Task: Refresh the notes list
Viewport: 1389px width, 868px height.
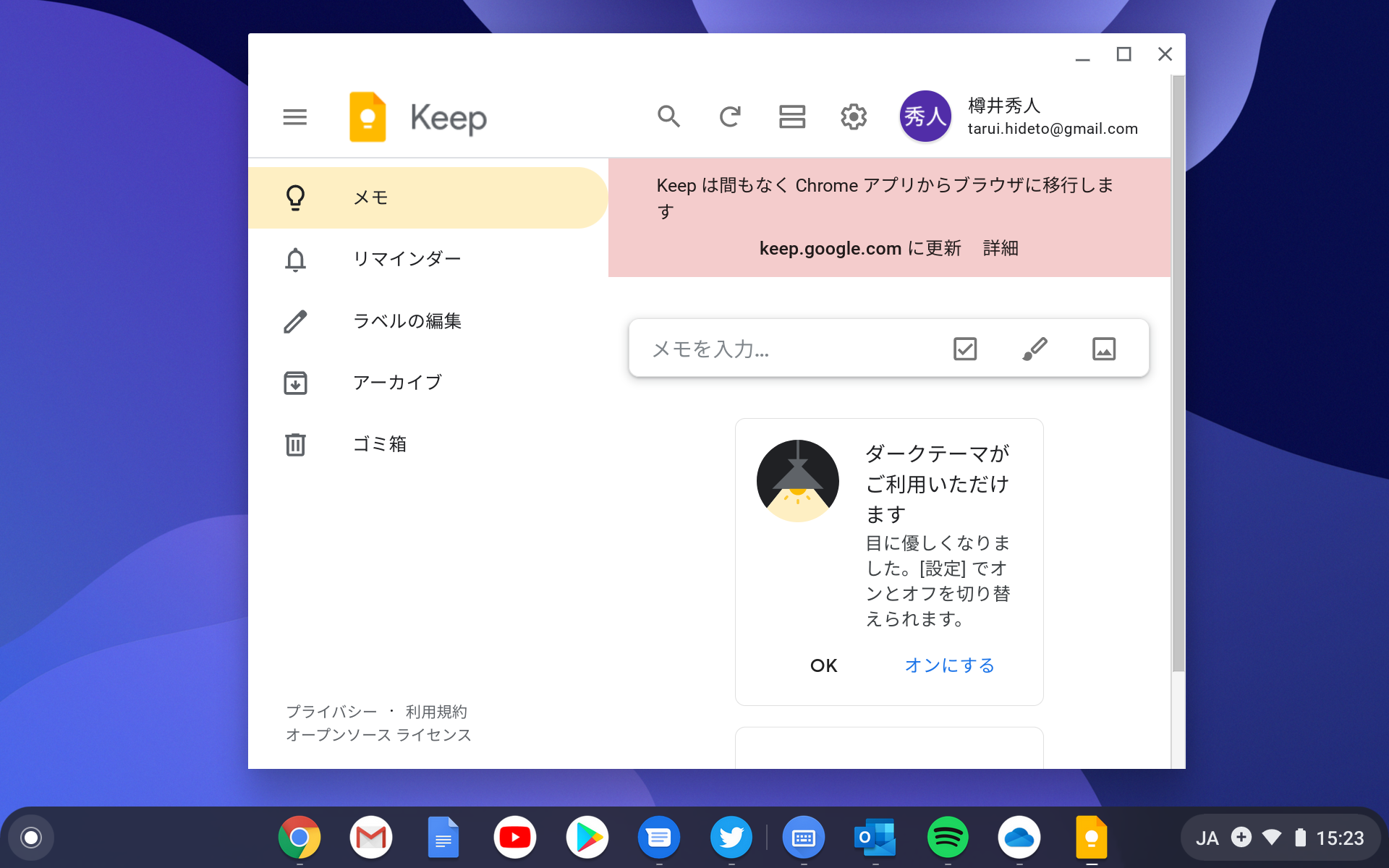Action: coord(731,116)
